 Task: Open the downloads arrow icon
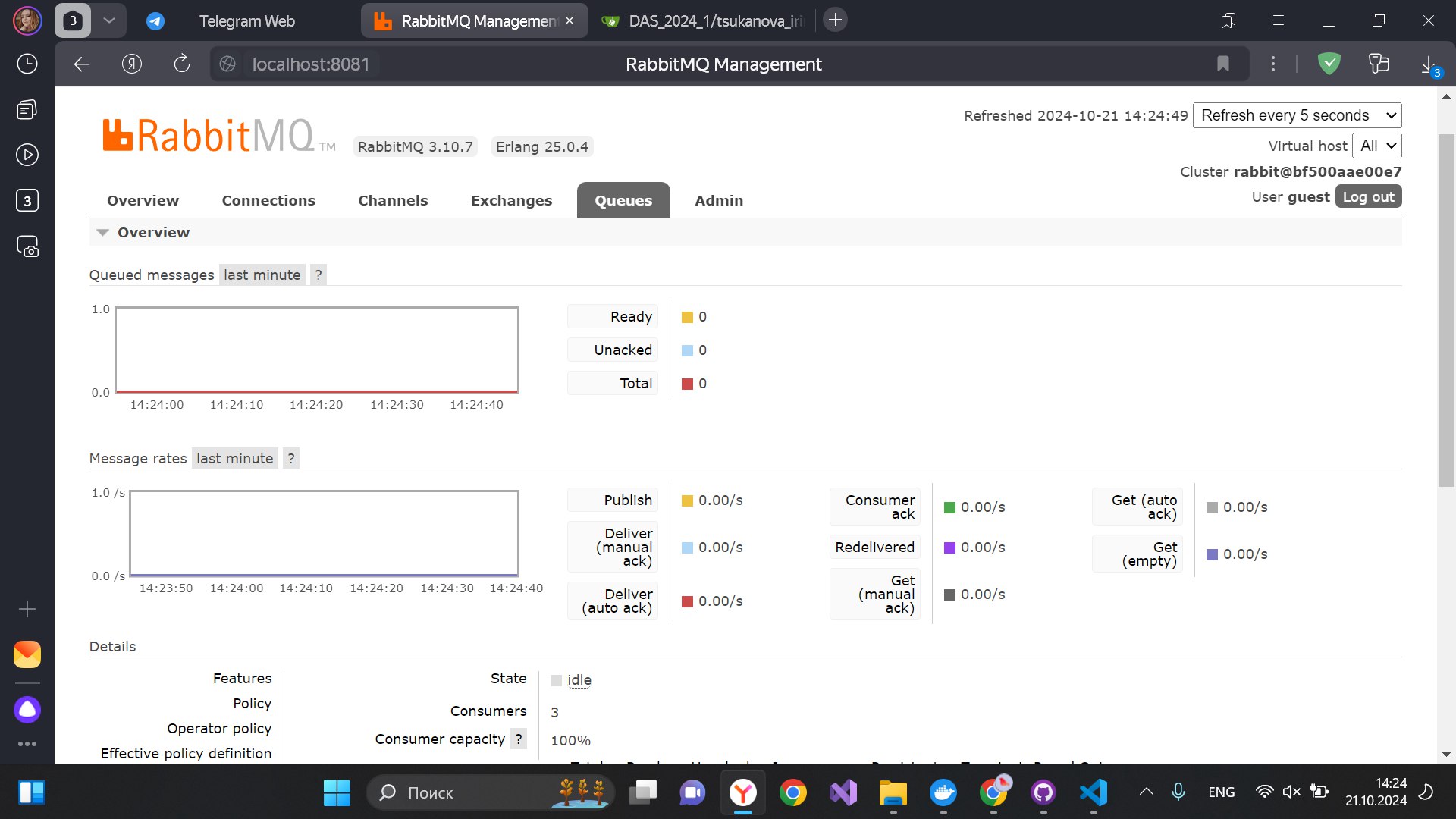(x=1429, y=64)
